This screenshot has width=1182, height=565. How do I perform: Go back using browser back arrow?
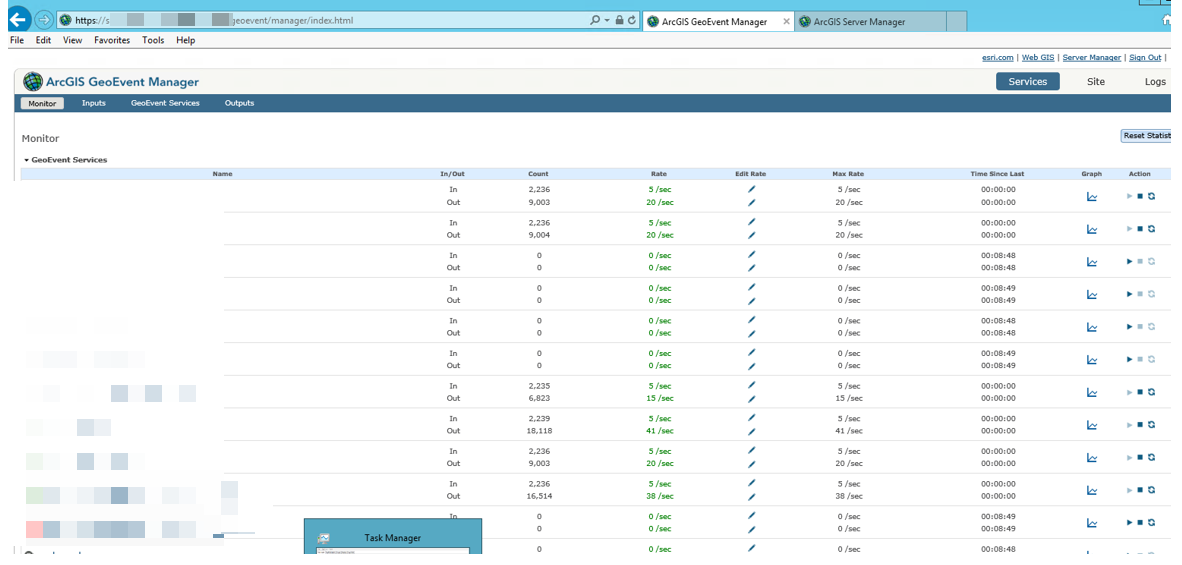pos(17,19)
